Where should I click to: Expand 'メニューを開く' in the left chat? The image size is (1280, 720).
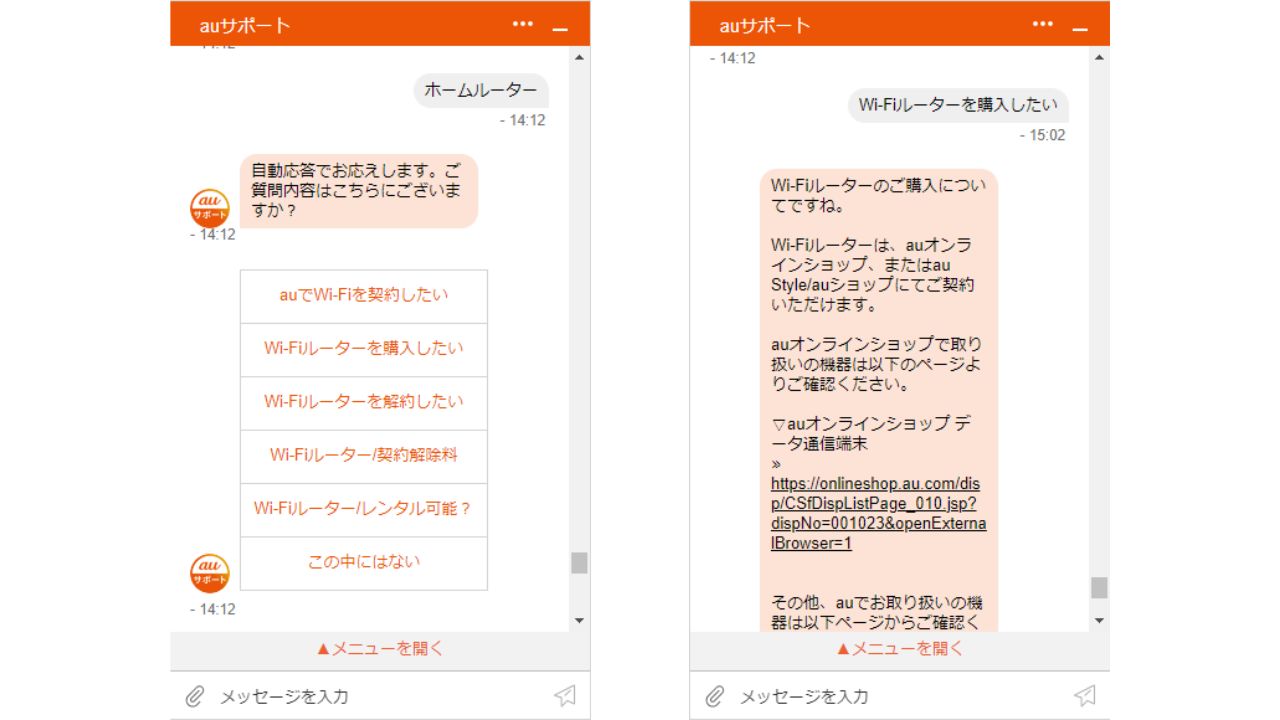(380, 649)
